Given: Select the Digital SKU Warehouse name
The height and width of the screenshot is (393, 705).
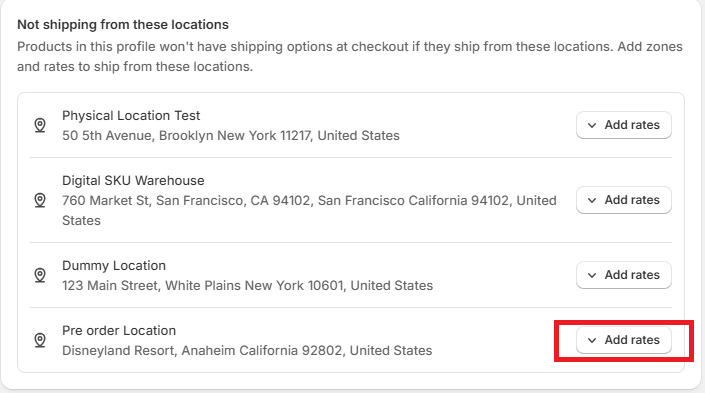Looking at the screenshot, I should (x=133, y=180).
